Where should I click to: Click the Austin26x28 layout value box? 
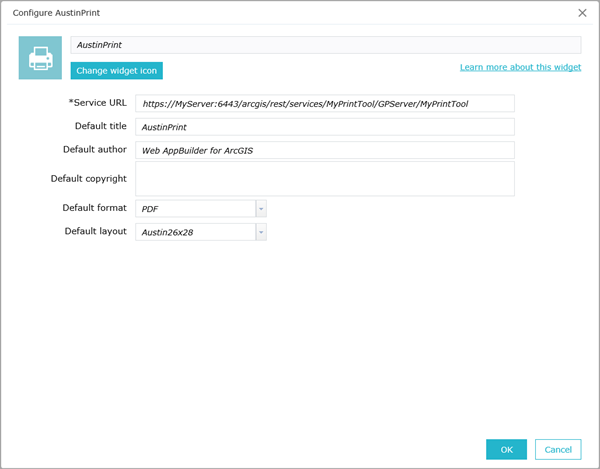(x=195, y=232)
